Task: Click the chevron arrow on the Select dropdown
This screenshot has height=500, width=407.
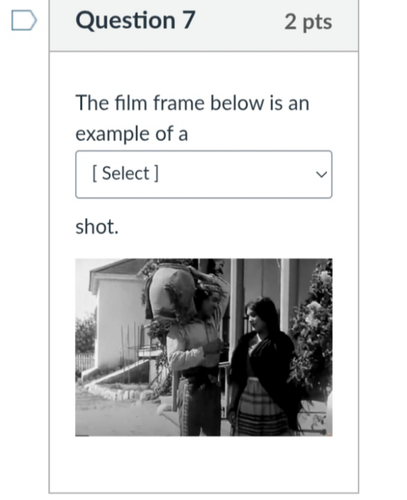Action: [321, 174]
